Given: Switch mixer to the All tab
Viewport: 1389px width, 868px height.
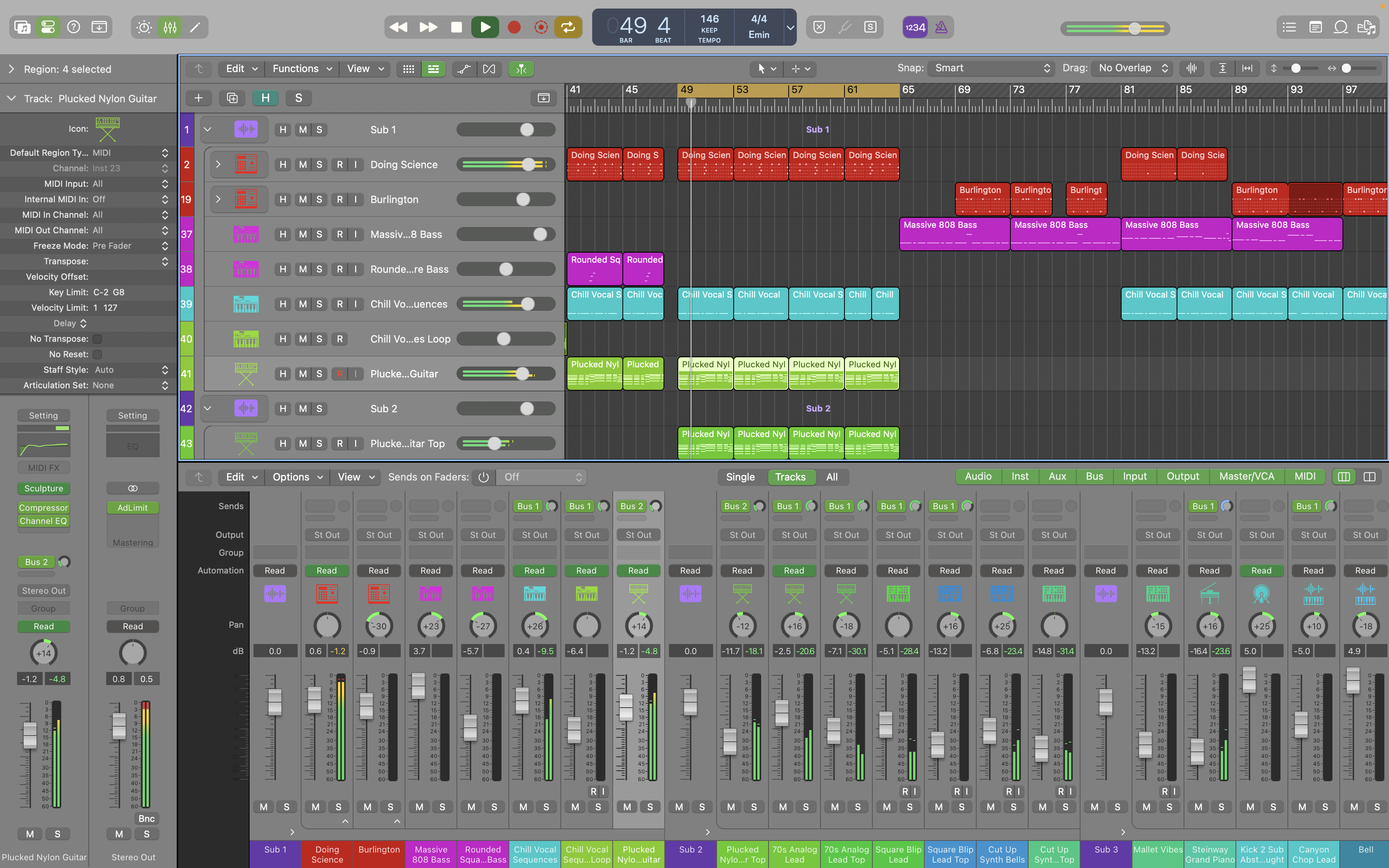Looking at the screenshot, I should click(x=832, y=477).
